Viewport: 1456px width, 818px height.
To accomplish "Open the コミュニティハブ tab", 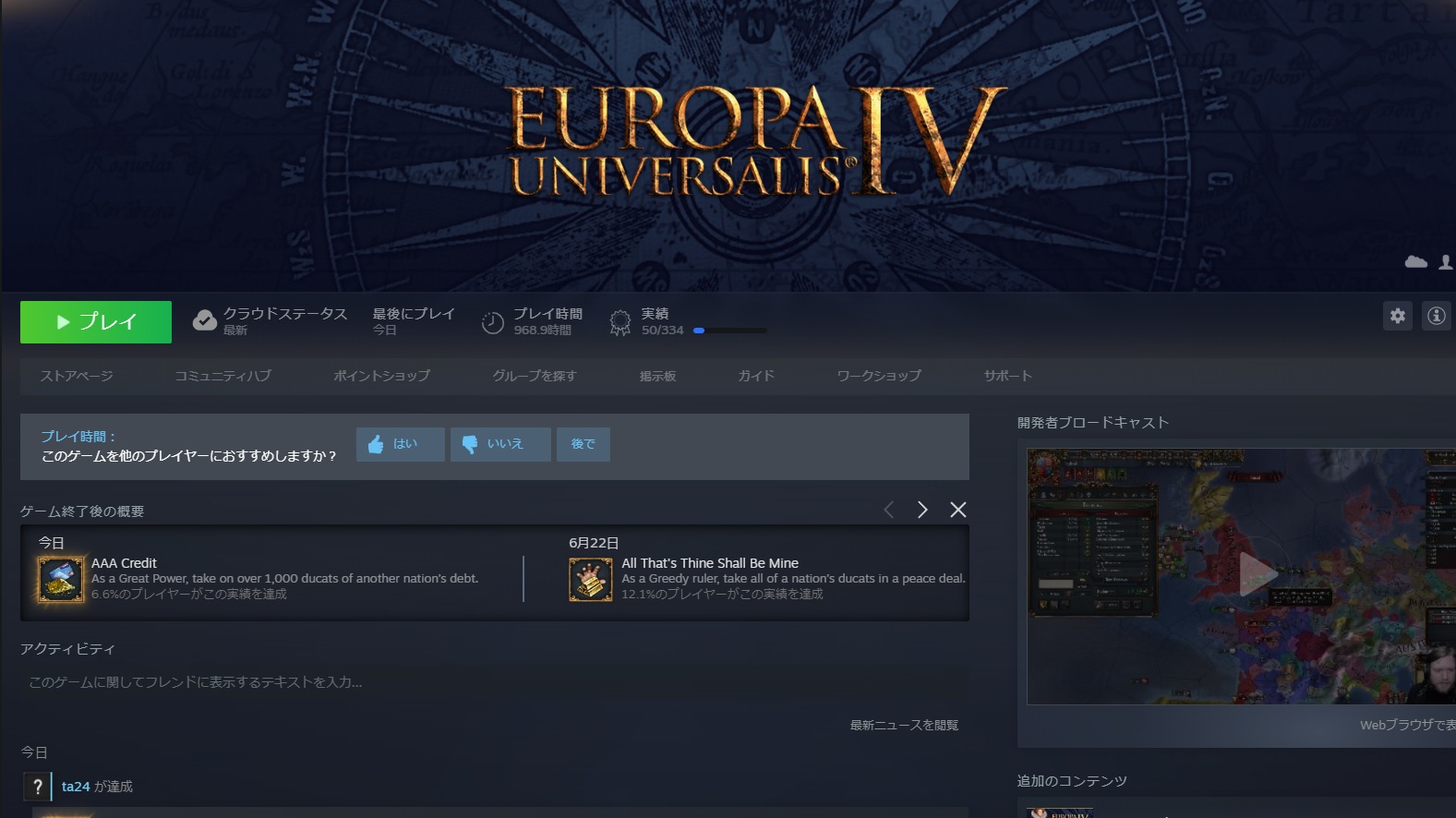I will (223, 376).
